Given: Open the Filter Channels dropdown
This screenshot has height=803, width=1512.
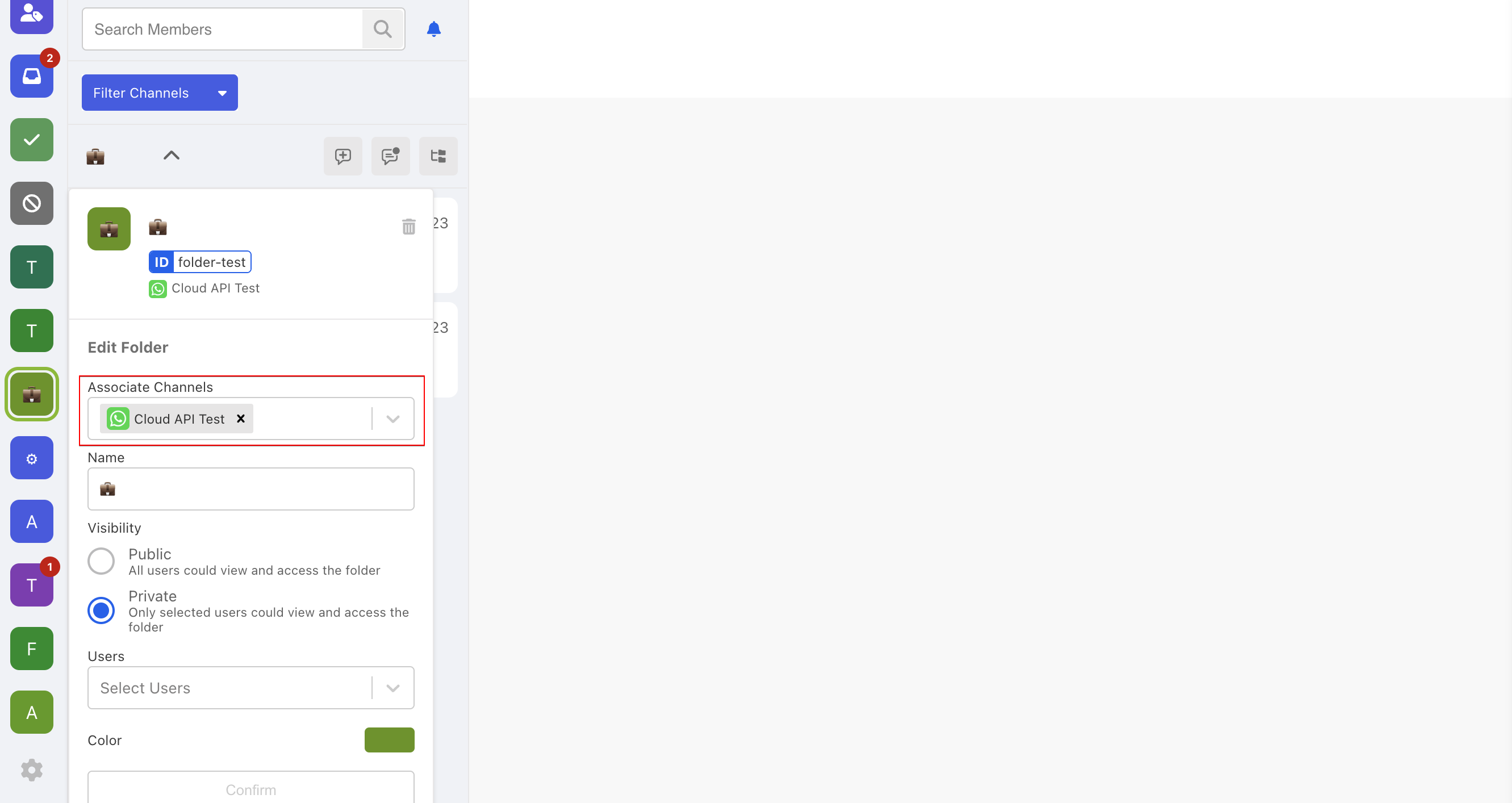Looking at the screenshot, I should (x=160, y=93).
